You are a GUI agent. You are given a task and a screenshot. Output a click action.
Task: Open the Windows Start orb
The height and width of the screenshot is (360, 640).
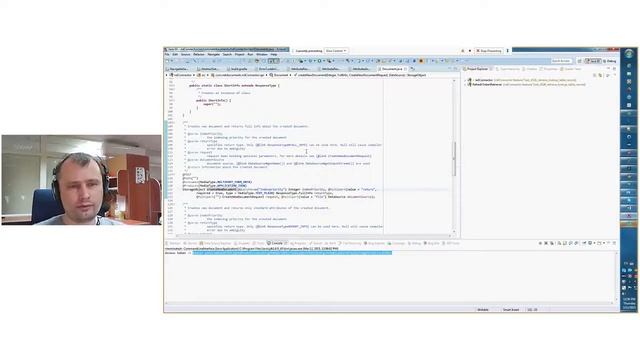click(x=629, y=53)
